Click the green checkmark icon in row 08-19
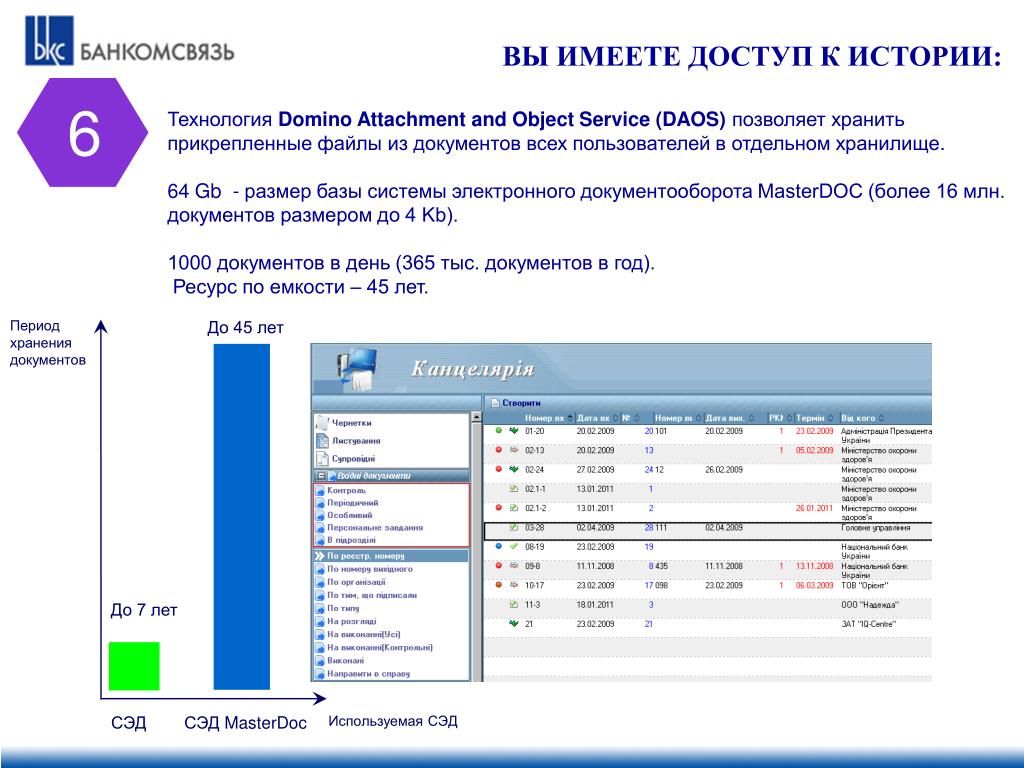This screenshot has width=1024, height=768. (514, 547)
